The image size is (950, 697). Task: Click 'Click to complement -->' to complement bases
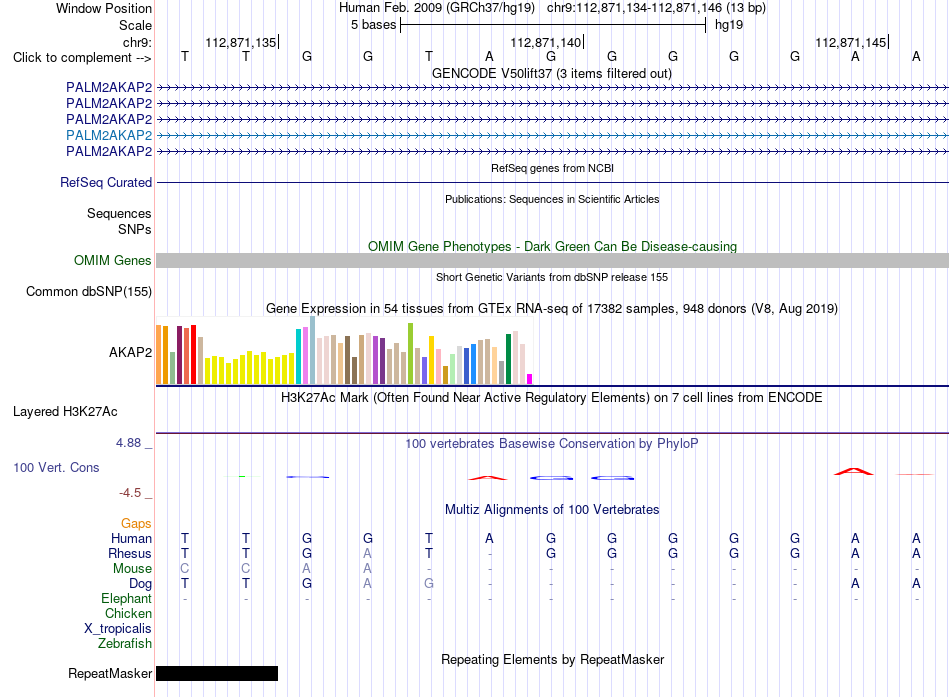[x=82, y=58]
